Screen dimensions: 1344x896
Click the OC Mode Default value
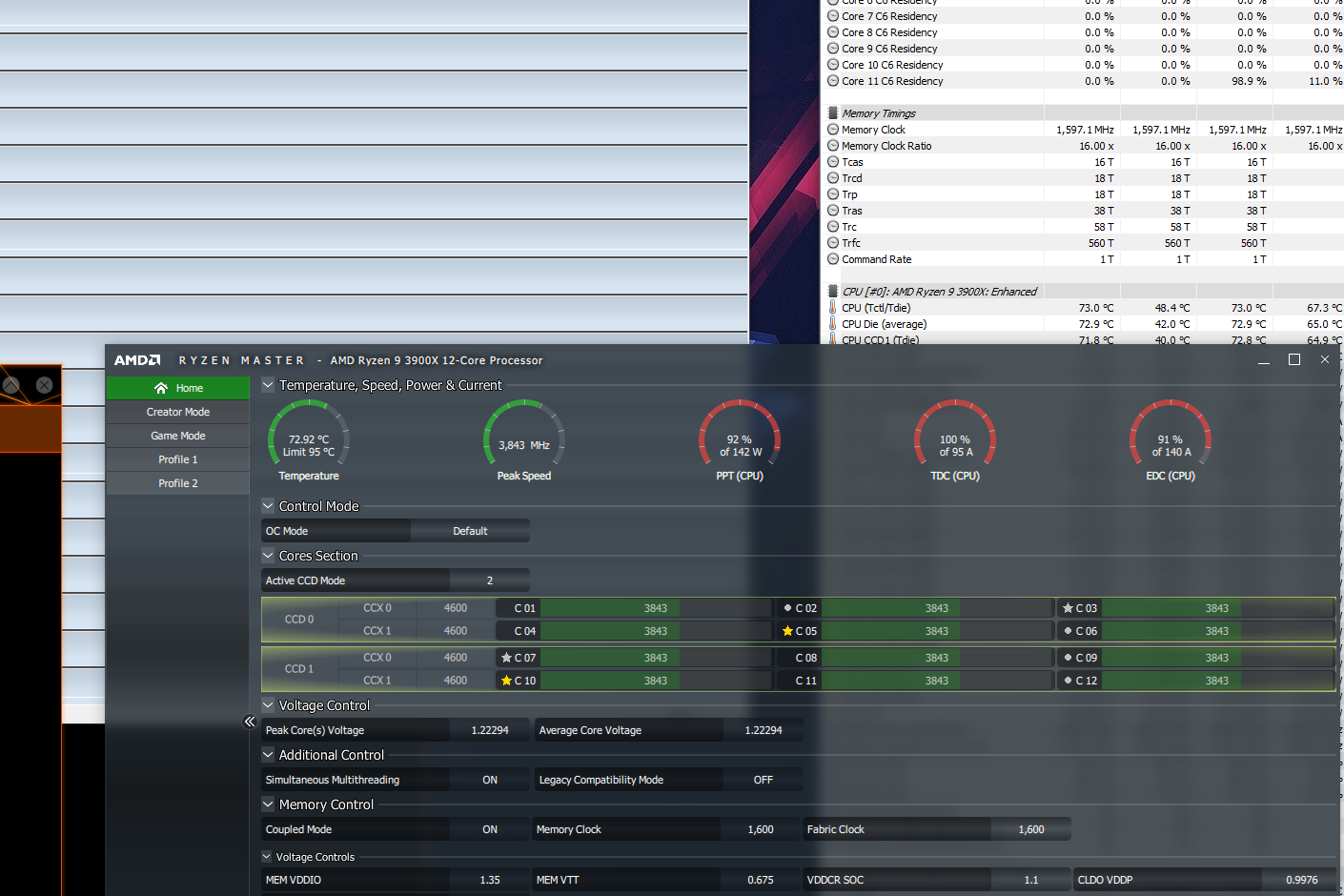470,531
